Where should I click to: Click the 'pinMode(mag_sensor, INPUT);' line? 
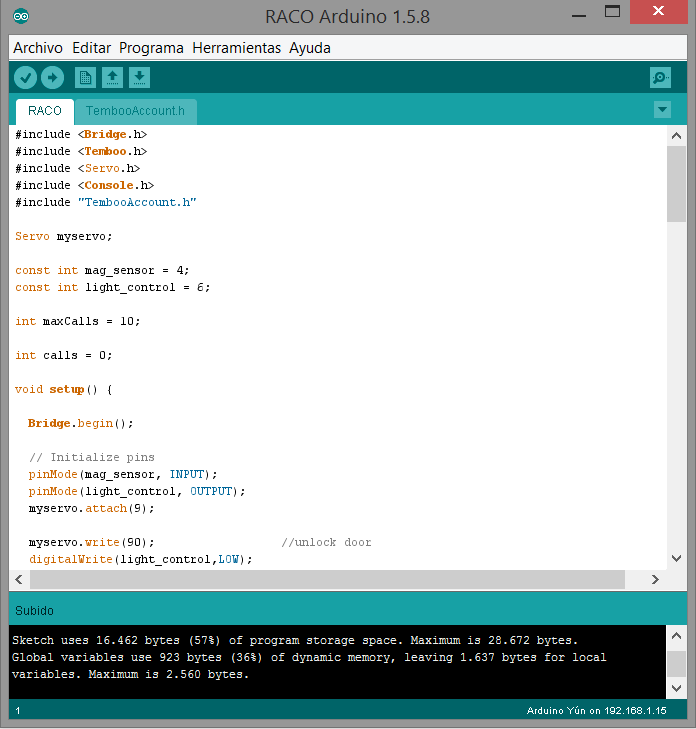[x=123, y=474]
